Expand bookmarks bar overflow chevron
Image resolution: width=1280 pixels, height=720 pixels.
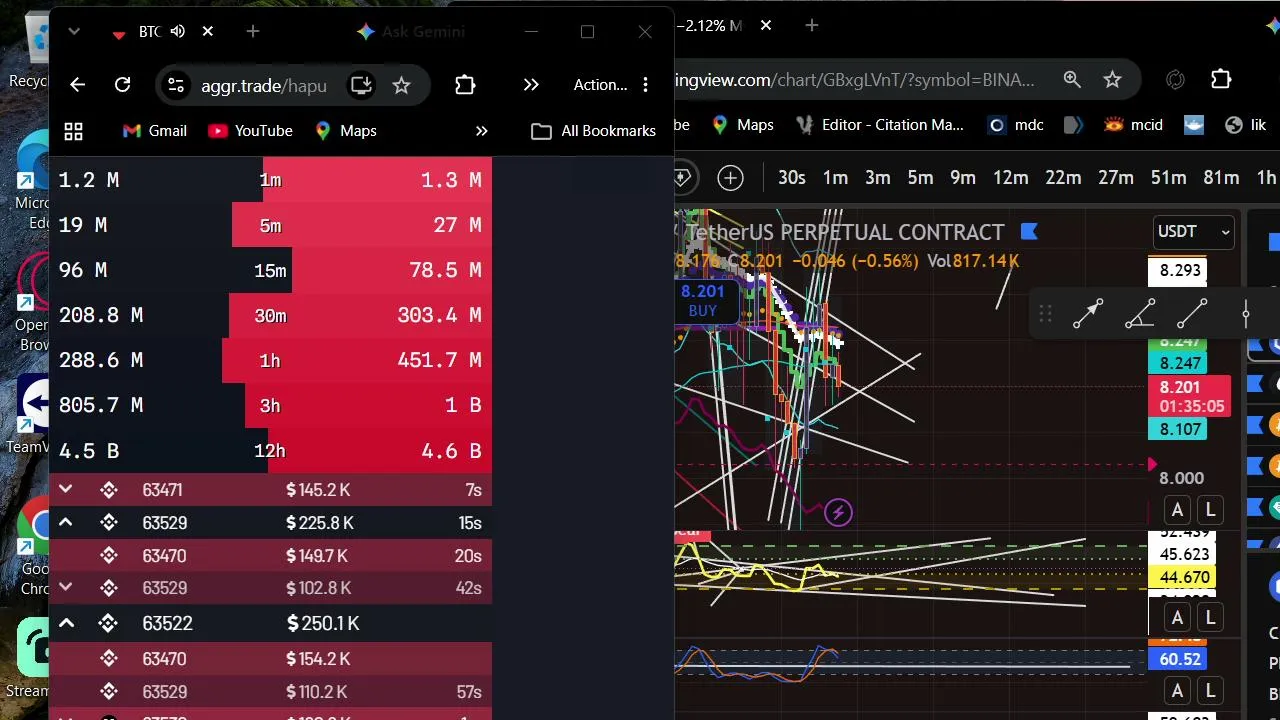pos(481,131)
